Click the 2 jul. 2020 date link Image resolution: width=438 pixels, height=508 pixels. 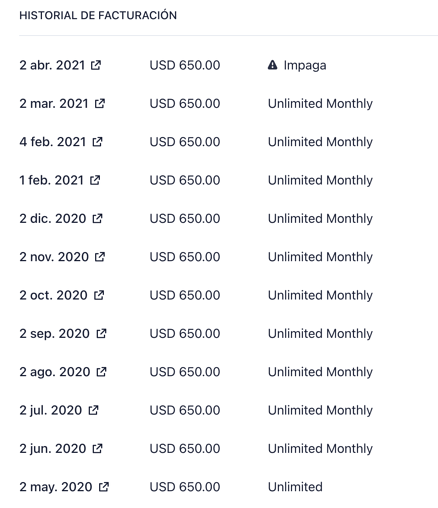tap(51, 410)
